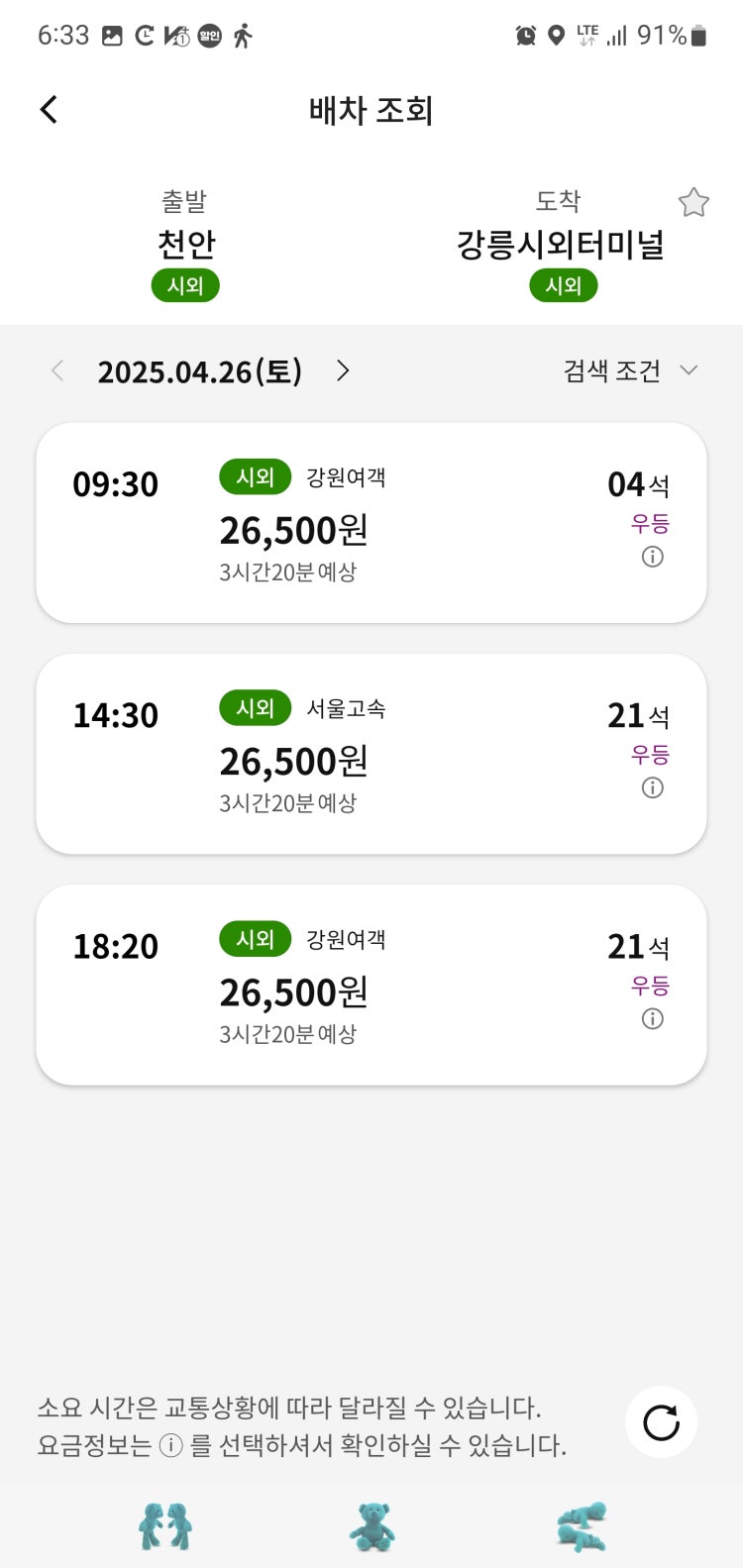The width and height of the screenshot is (743, 1568).
Task: Open fare info for the 09:30 bus
Action: click(652, 557)
